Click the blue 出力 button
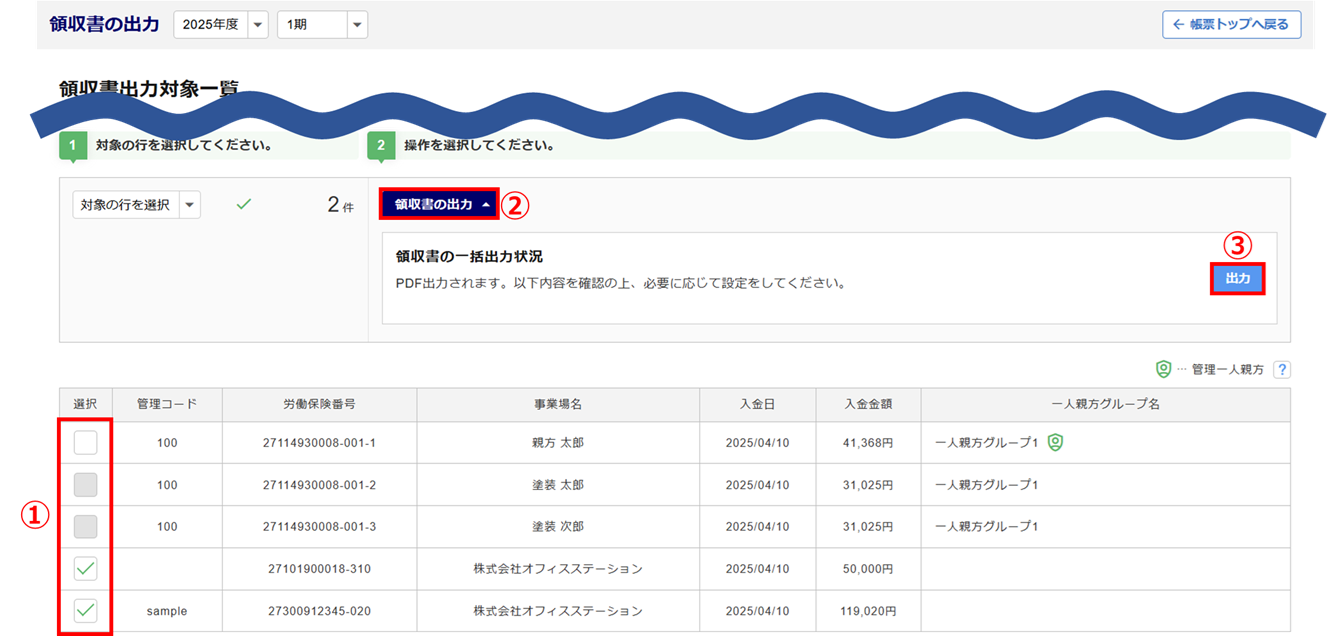Viewport: 1327px width, 636px height. pos(1238,278)
